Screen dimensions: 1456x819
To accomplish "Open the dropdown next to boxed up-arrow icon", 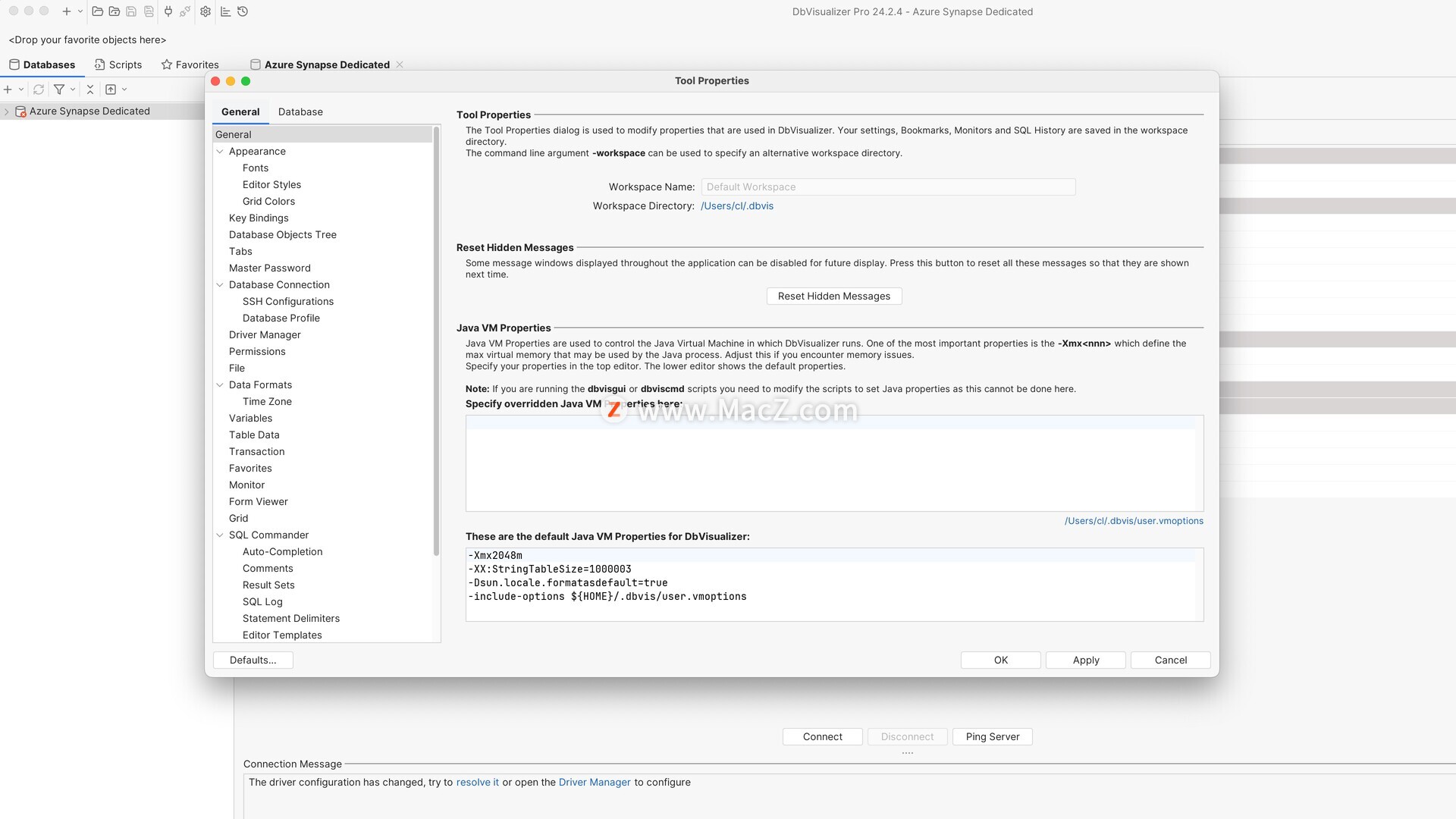I will [x=124, y=89].
